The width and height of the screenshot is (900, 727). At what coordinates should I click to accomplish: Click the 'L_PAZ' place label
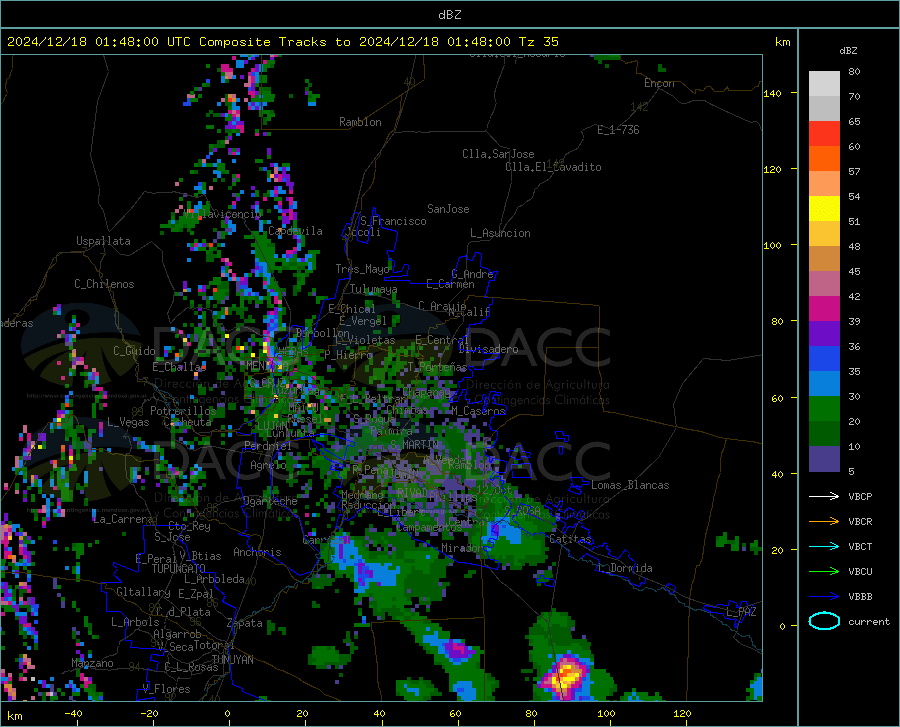coord(741,612)
